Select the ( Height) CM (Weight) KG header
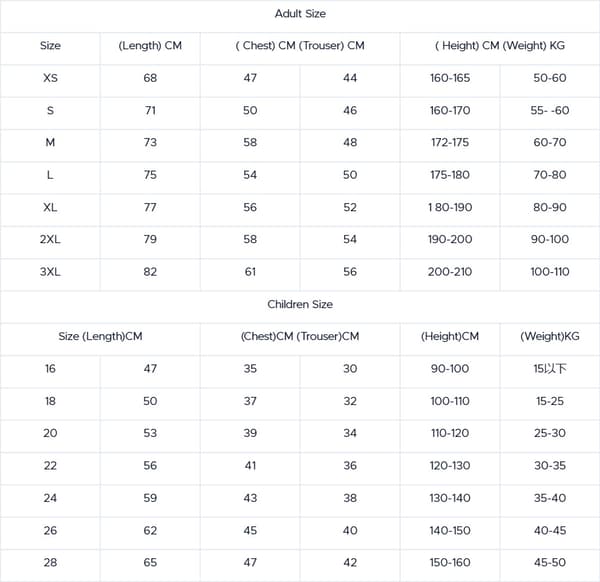 coord(500,46)
